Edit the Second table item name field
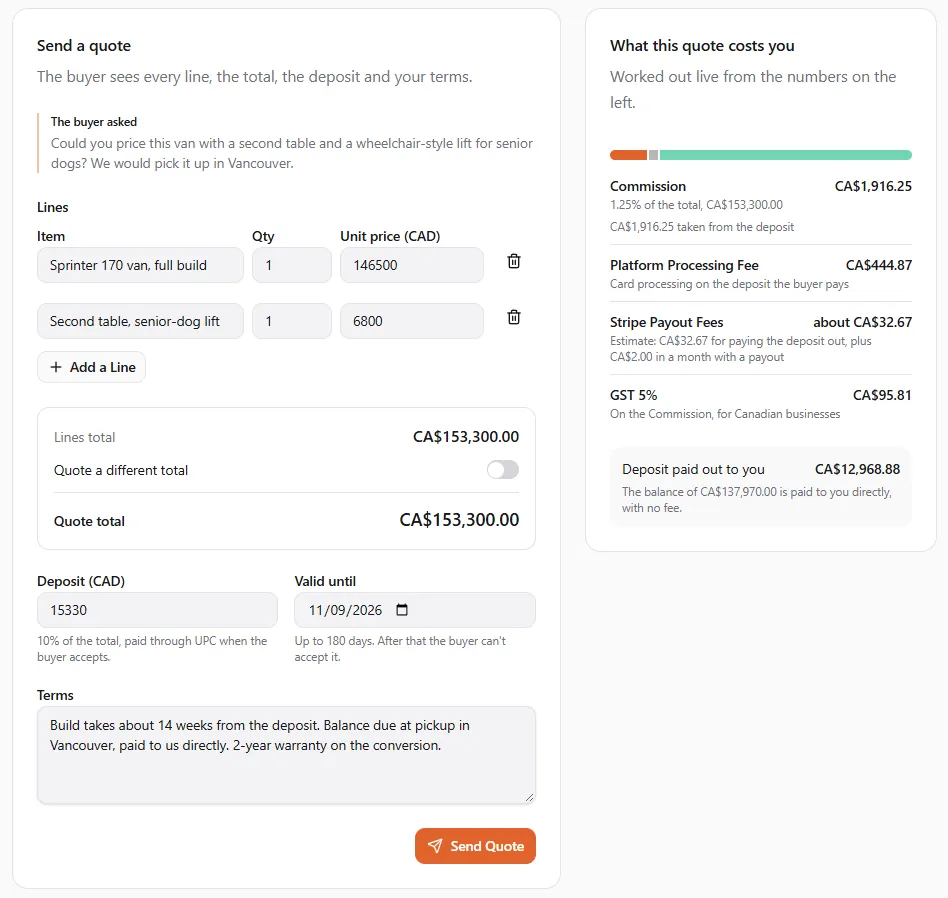The width and height of the screenshot is (948, 898). (140, 321)
